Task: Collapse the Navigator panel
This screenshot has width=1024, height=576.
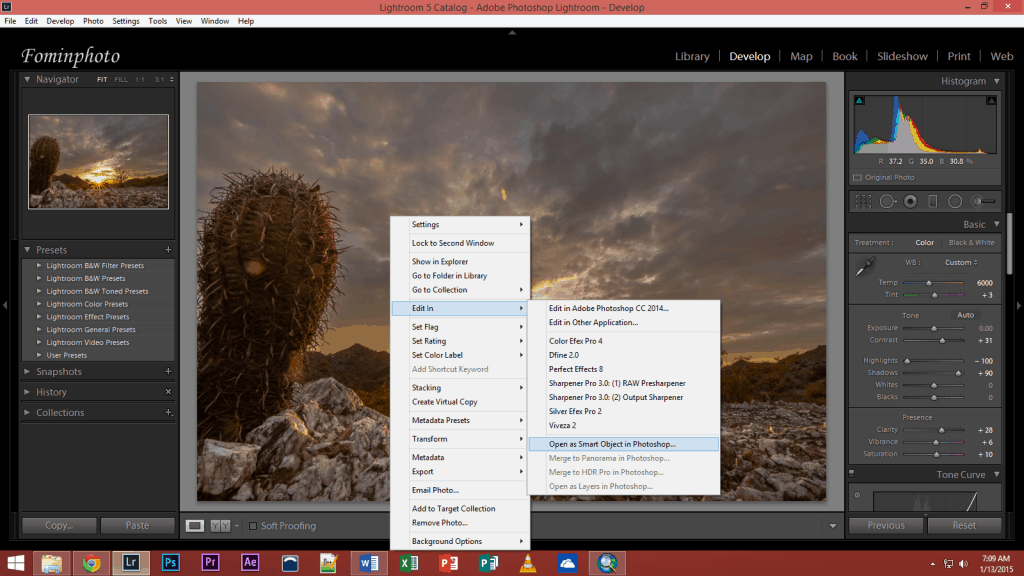Action: [27, 79]
